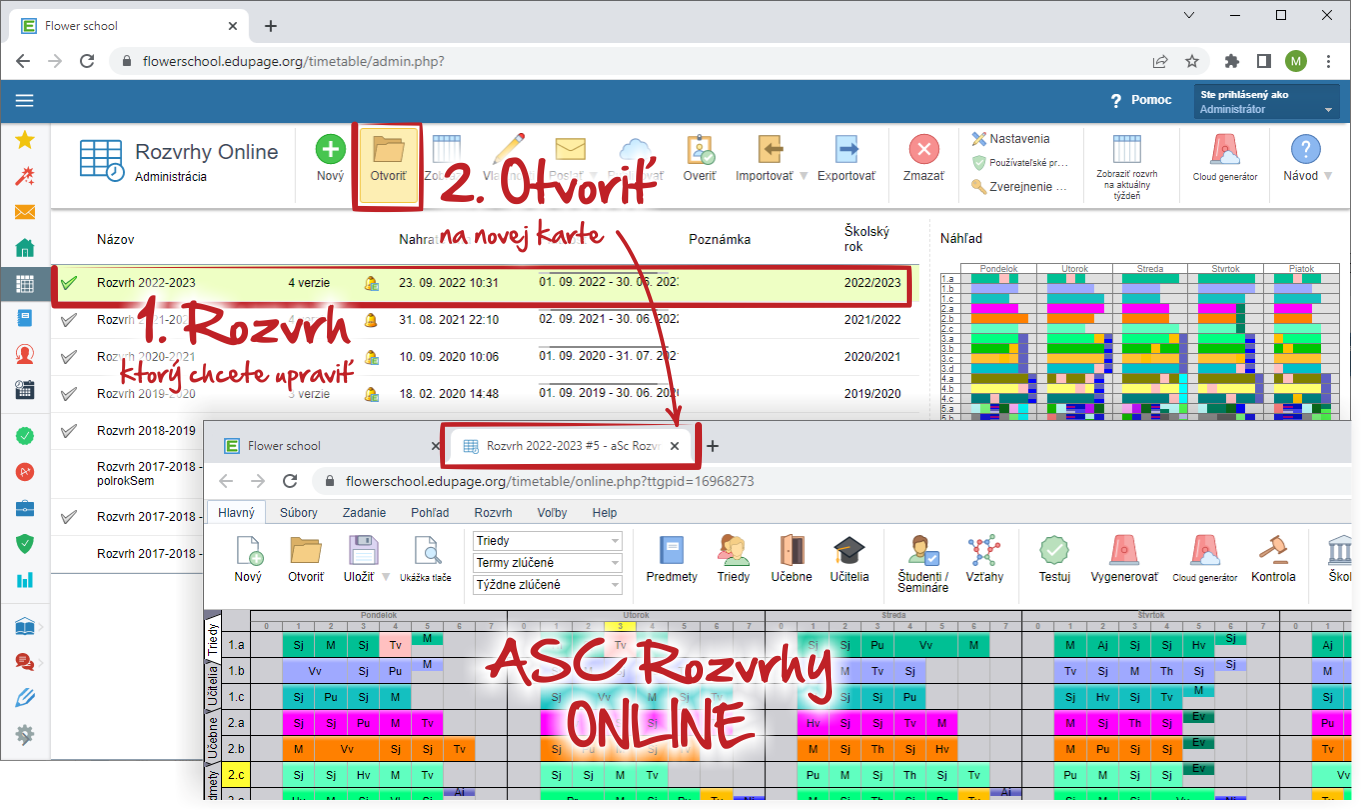Toggle the checkmark of the 18. 02. 2020 row

pos(68,393)
